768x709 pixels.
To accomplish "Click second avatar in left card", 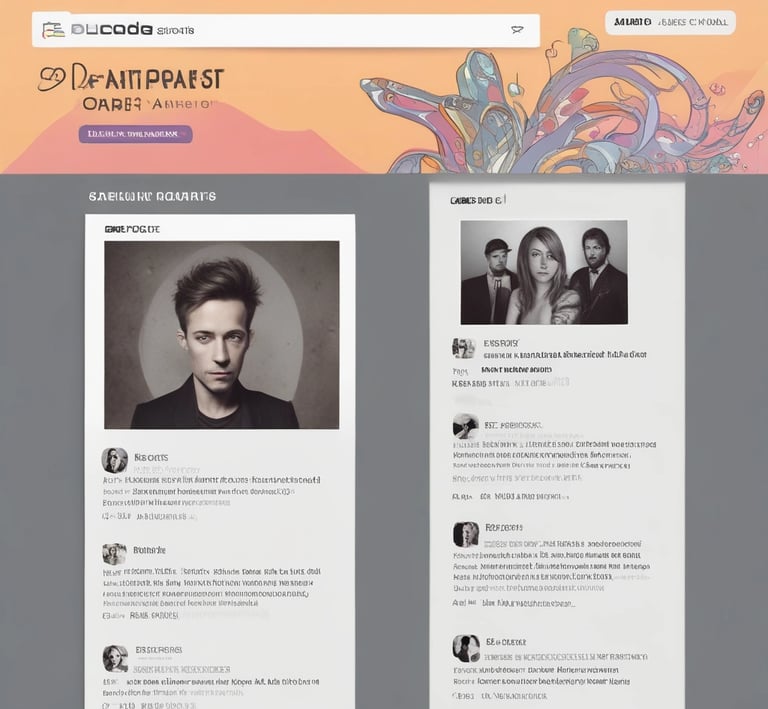I will pyautogui.click(x=115, y=554).
